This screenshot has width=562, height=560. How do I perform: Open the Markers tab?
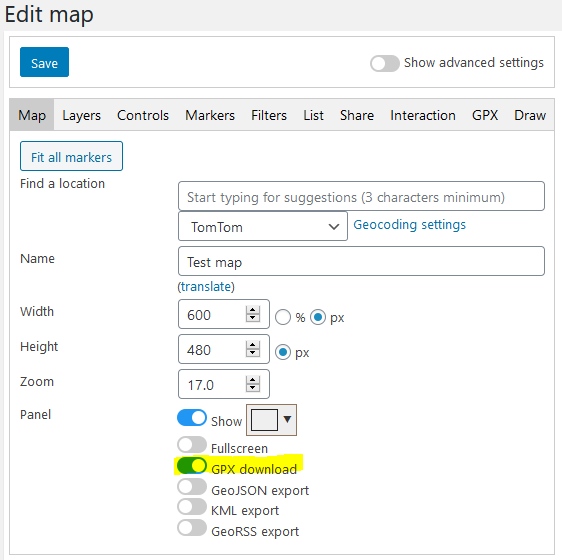pyautogui.click(x=210, y=115)
